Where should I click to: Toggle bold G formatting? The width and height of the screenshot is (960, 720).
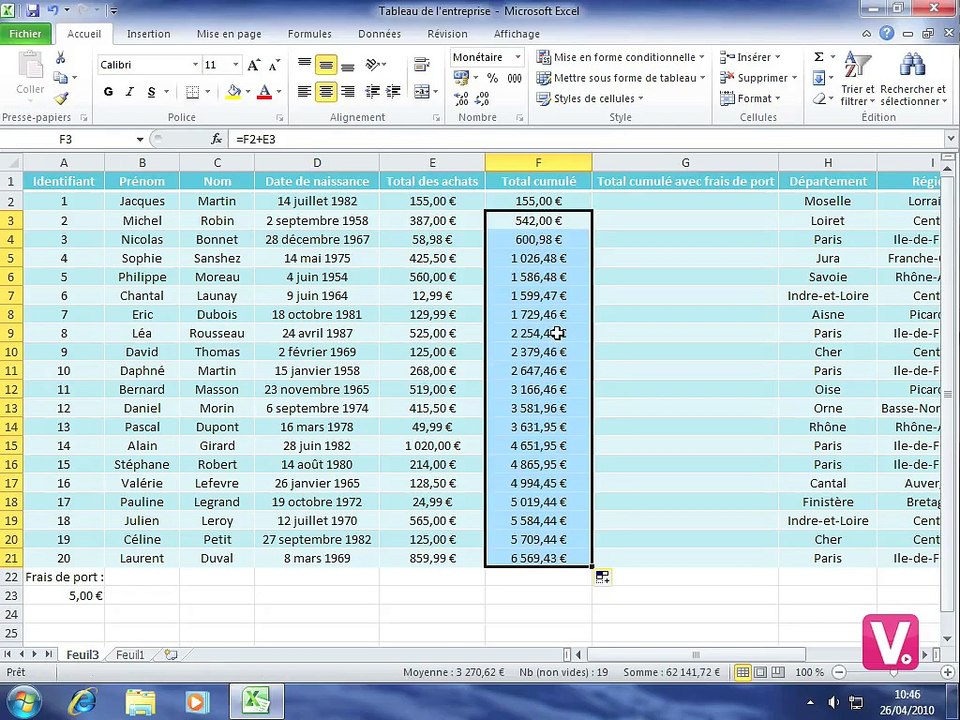click(x=108, y=92)
